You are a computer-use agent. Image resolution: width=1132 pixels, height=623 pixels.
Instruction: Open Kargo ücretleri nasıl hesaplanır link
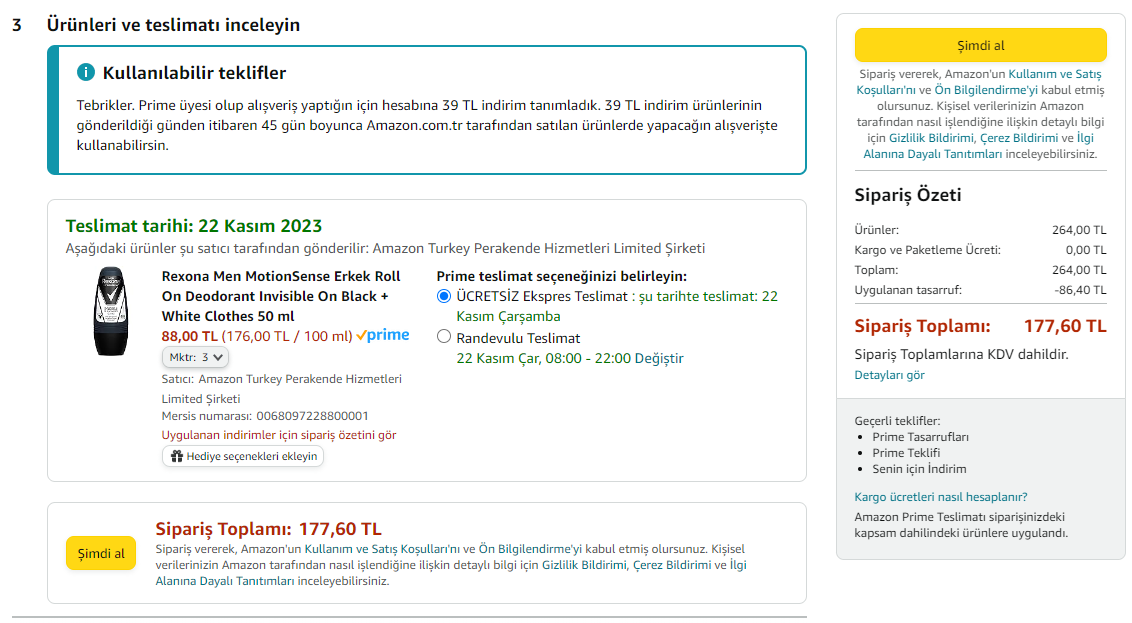click(x=940, y=497)
